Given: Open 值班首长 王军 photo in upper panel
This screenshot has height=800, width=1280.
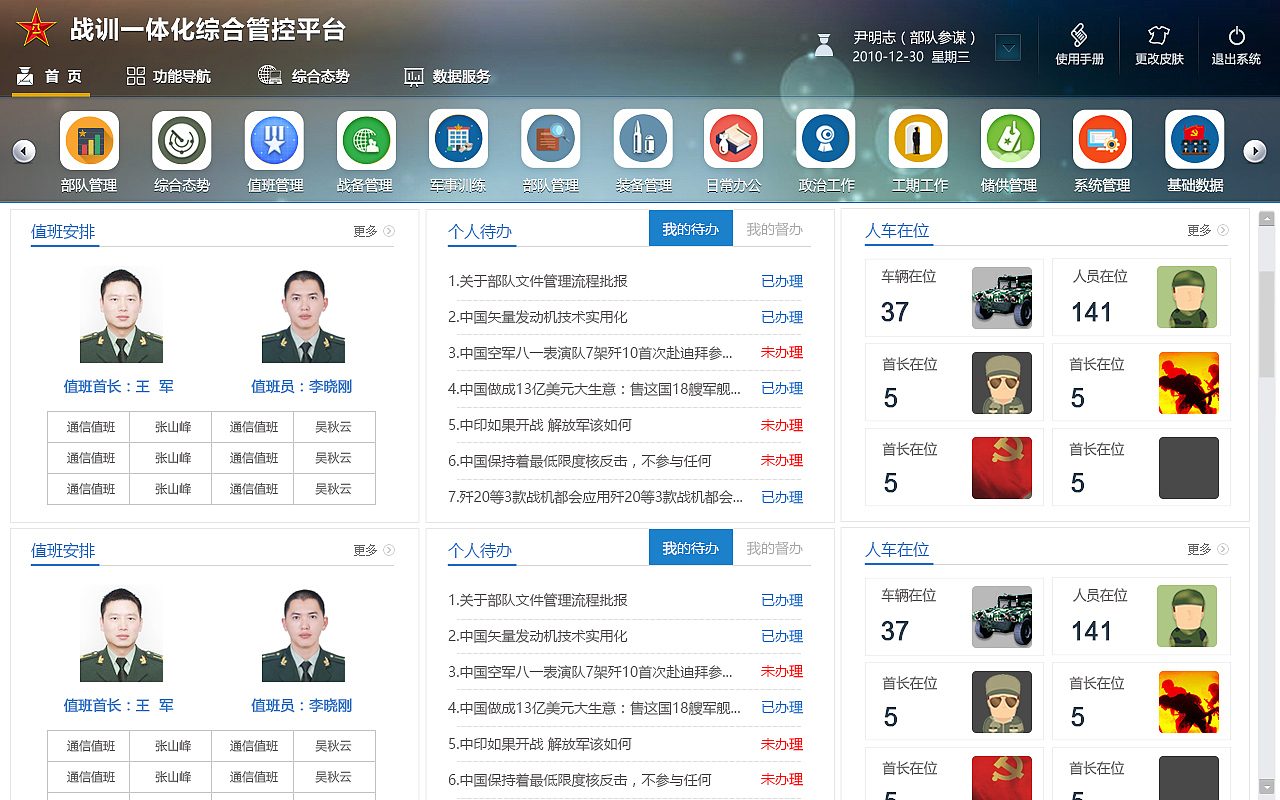Looking at the screenshot, I should coord(121,315).
